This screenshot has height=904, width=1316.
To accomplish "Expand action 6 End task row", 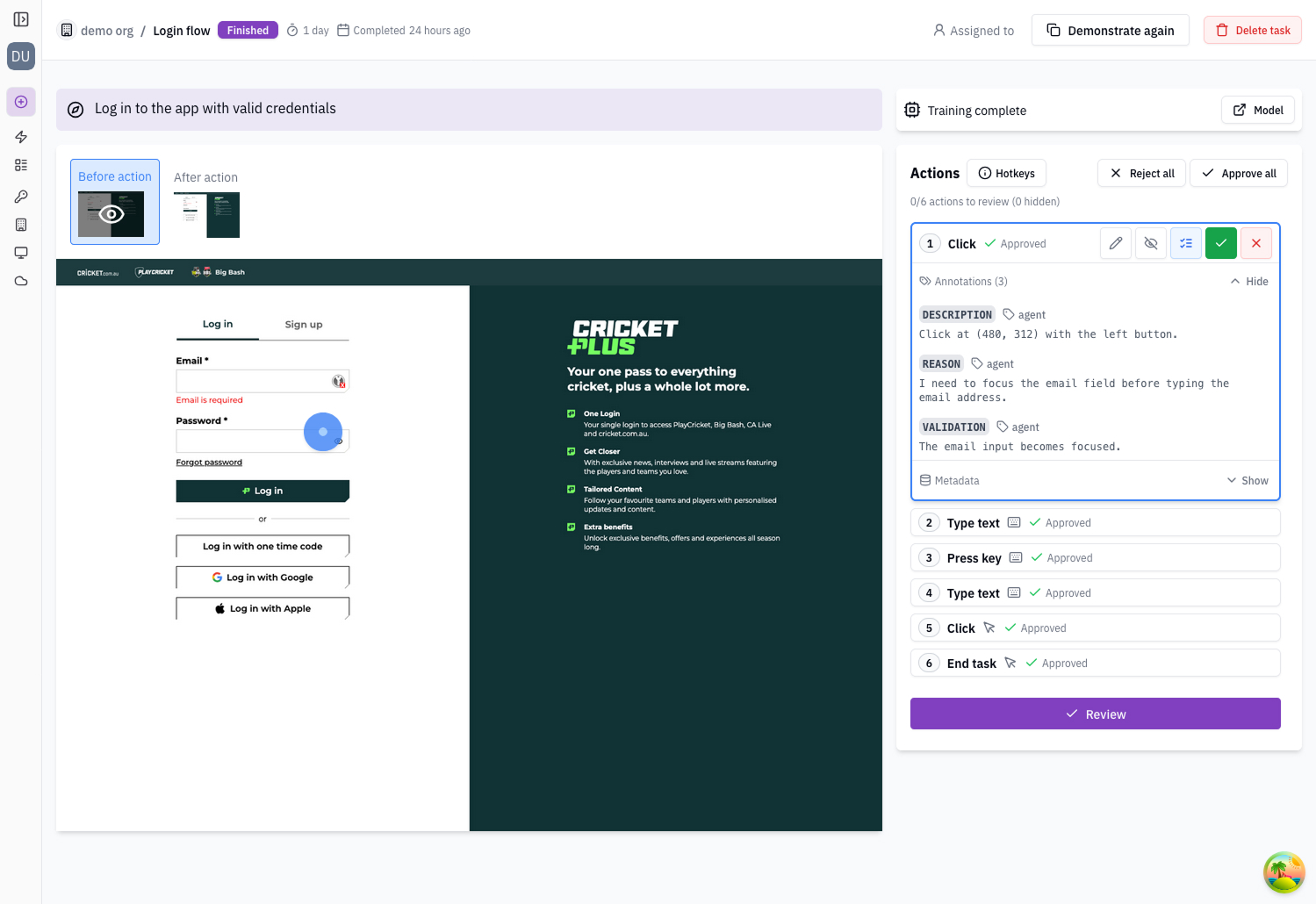I will coord(1096,663).
